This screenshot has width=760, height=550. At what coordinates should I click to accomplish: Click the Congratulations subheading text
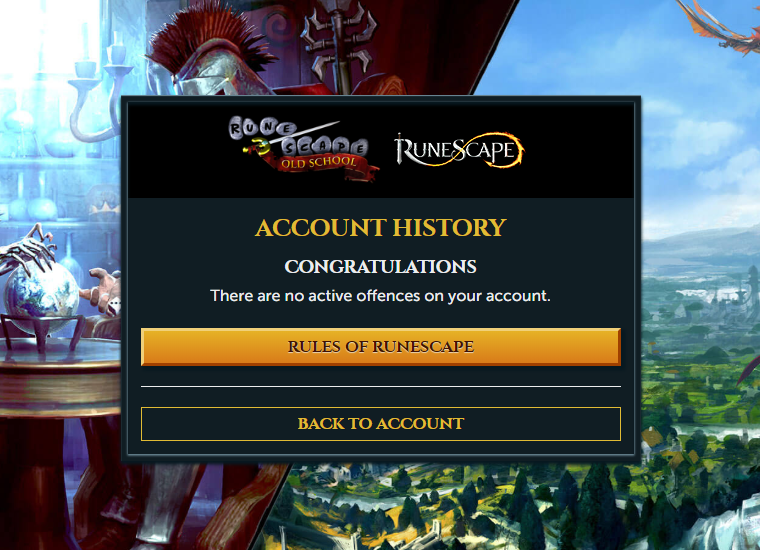pos(380,267)
